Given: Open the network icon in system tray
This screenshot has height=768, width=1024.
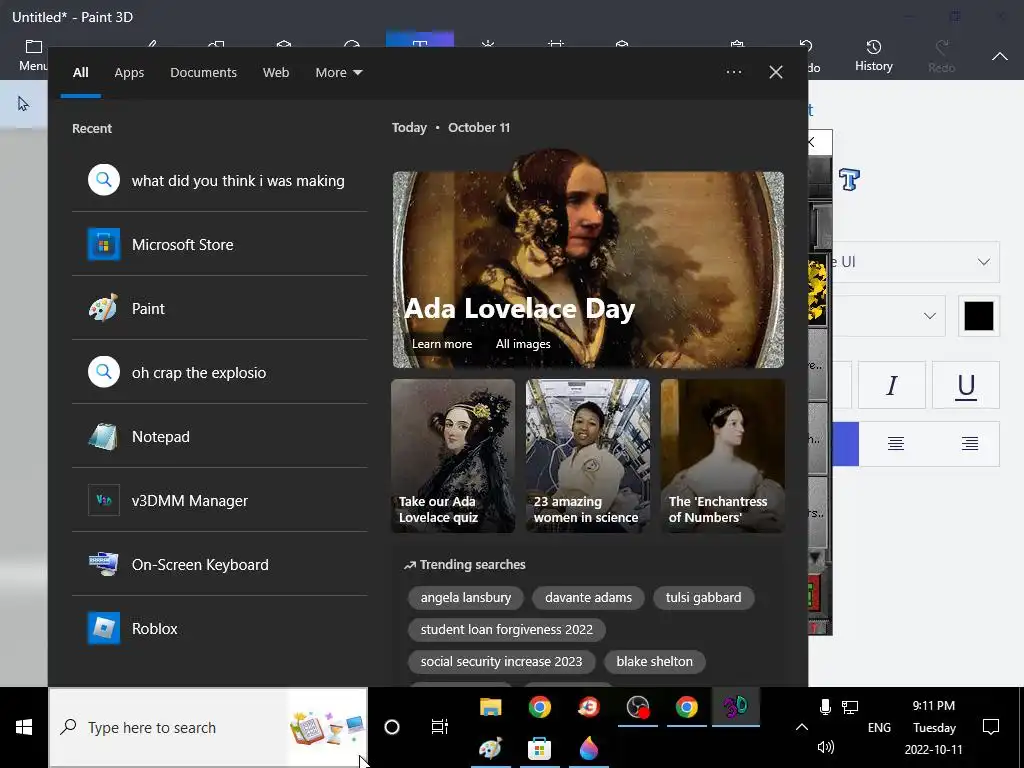Looking at the screenshot, I should (x=850, y=707).
